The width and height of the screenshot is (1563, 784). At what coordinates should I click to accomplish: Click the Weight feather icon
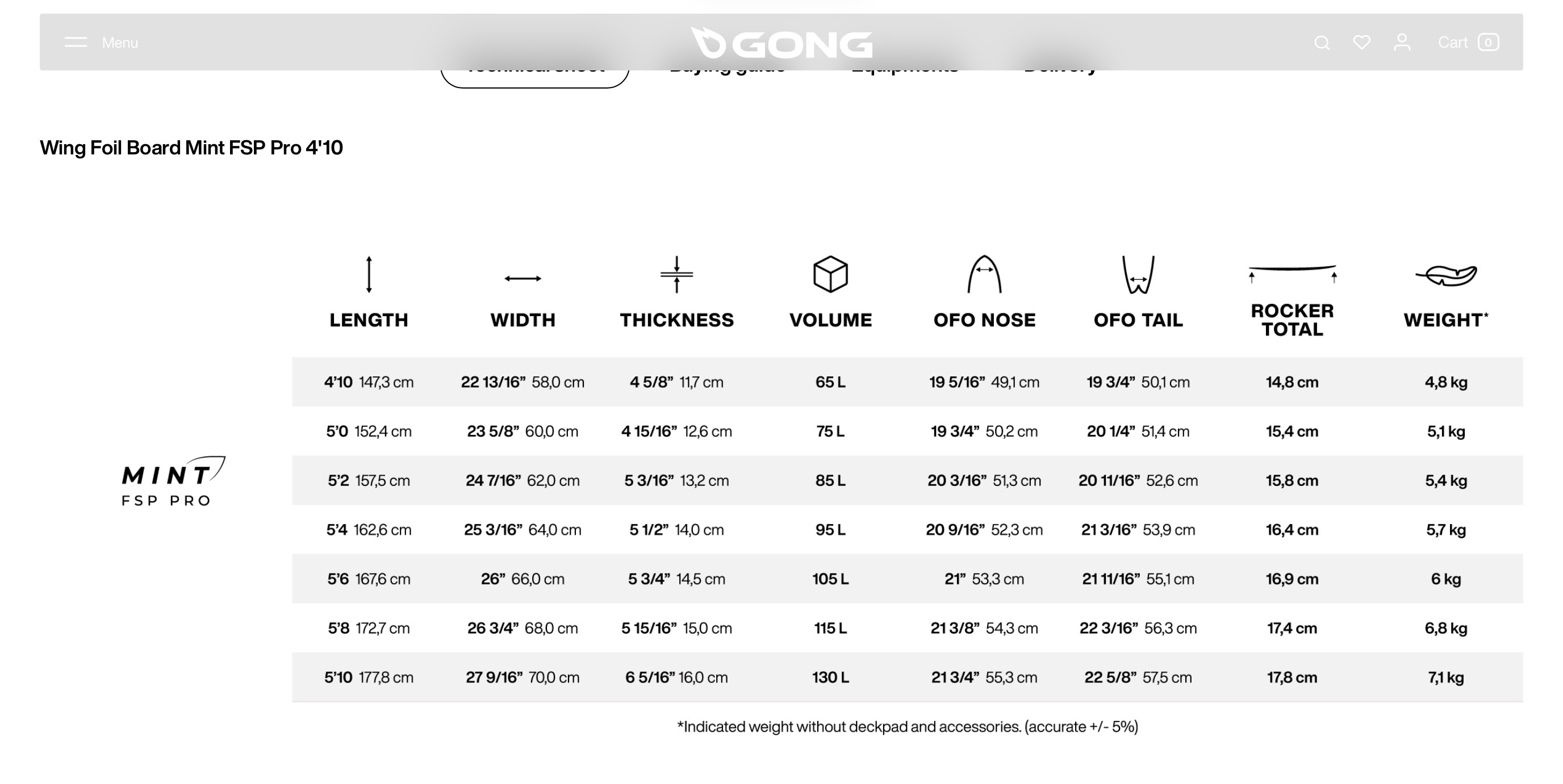(x=1447, y=275)
